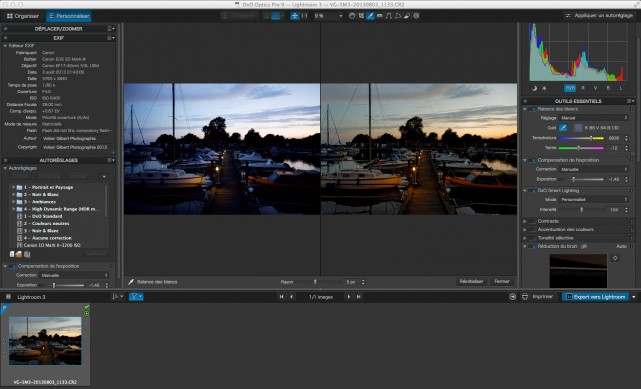Show shadow clipping with the moon icon
641x389 pixels.
tap(534, 88)
